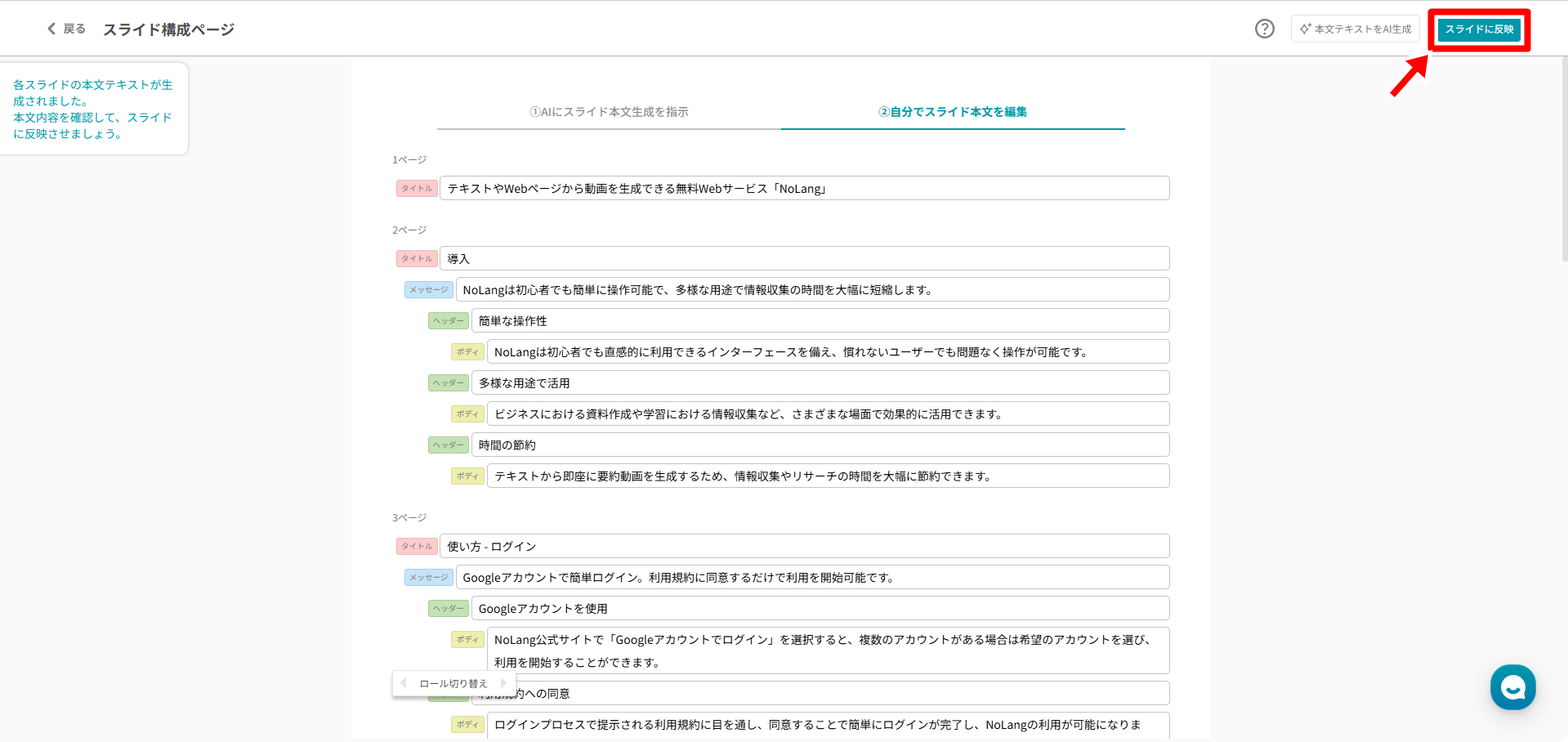Click 本文テキストをAI生成 button

tap(1356, 29)
